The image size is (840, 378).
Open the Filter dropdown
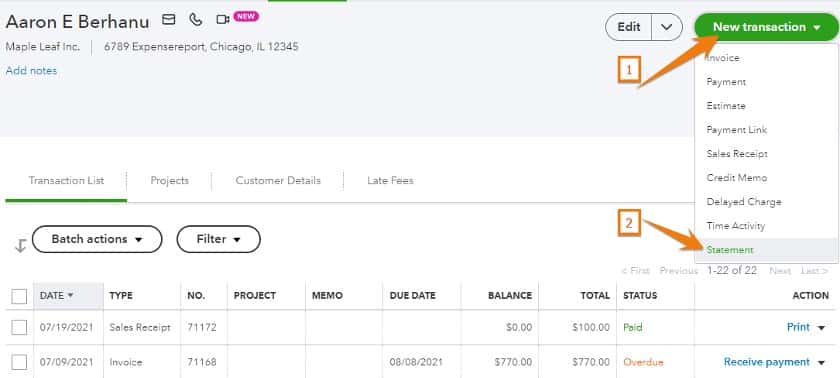pos(219,239)
